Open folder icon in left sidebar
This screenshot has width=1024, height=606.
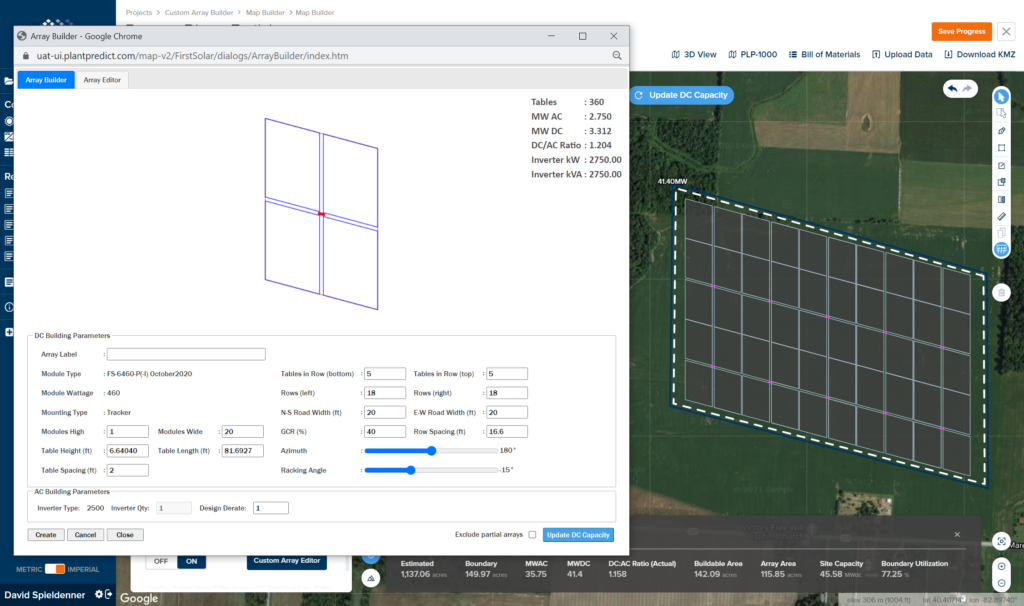(8, 81)
